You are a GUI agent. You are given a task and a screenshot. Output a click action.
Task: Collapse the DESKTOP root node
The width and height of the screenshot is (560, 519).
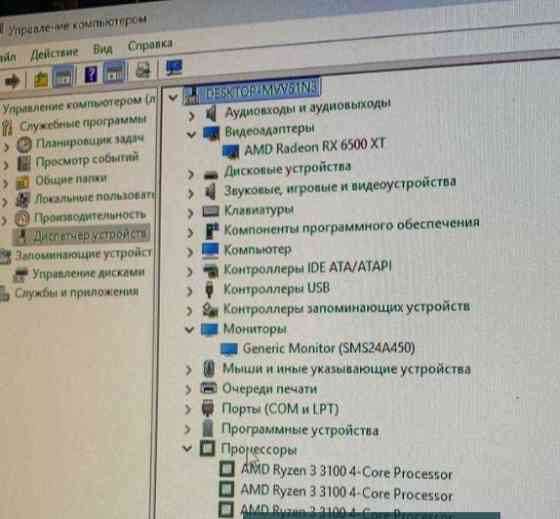coord(173,97)
